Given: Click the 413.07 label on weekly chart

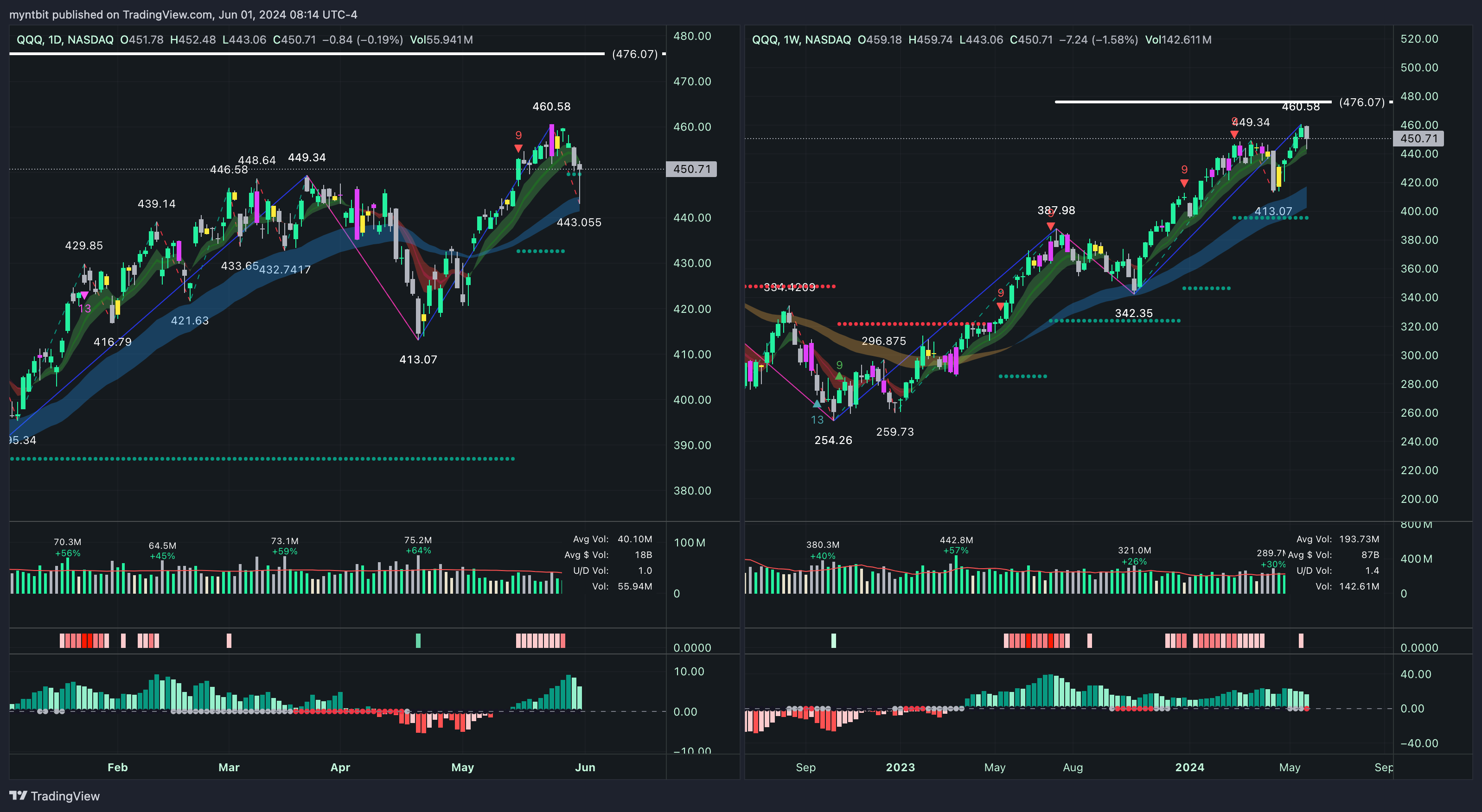Looking at the screenshot, I should tap(1273, 211).
